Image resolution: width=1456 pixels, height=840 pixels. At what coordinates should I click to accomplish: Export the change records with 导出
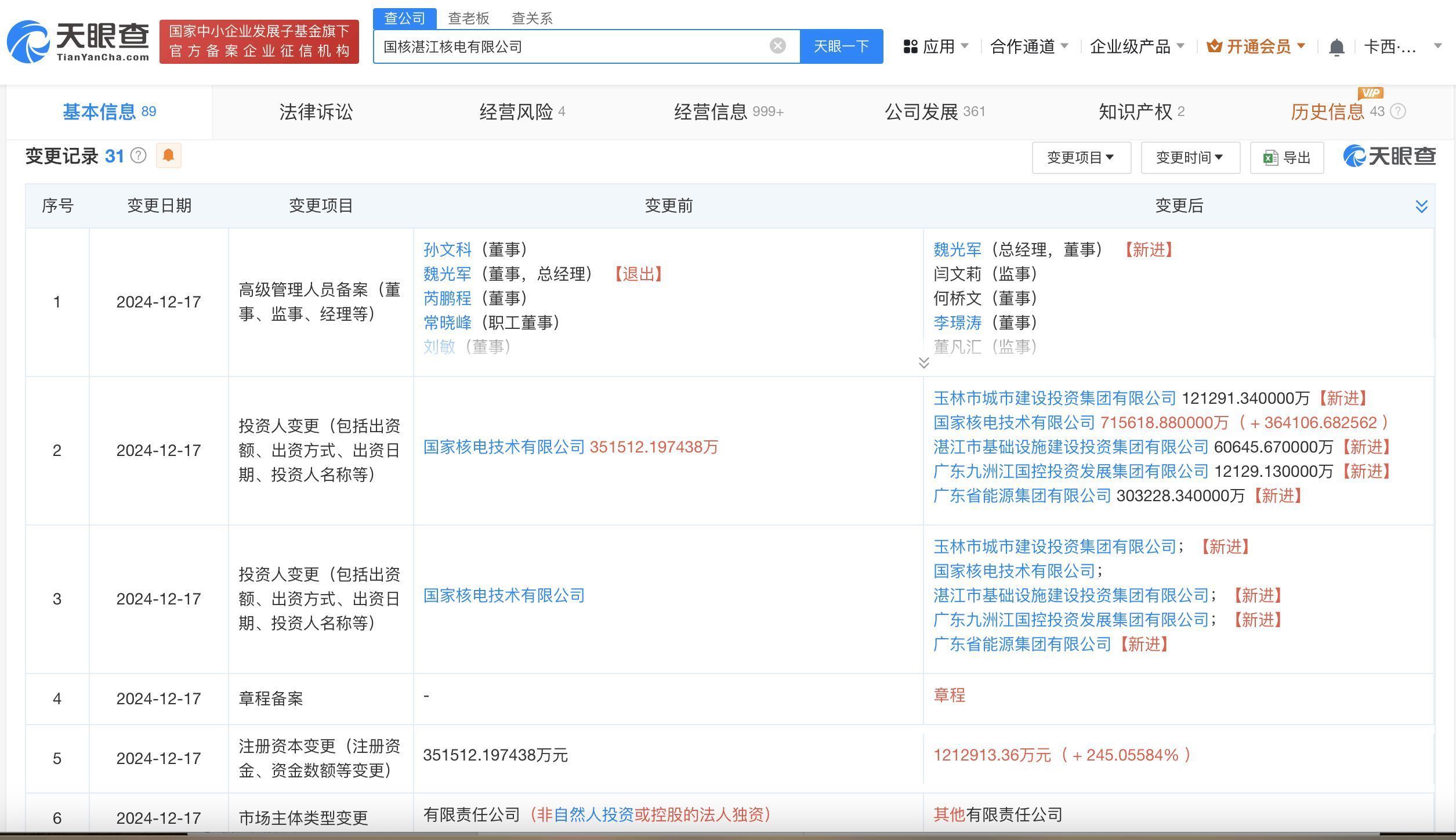(1287, 157)
